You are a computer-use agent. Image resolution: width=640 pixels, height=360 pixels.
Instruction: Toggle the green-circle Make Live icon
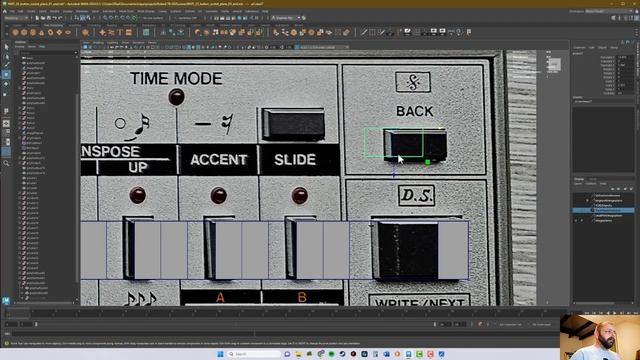coord(135,18)
